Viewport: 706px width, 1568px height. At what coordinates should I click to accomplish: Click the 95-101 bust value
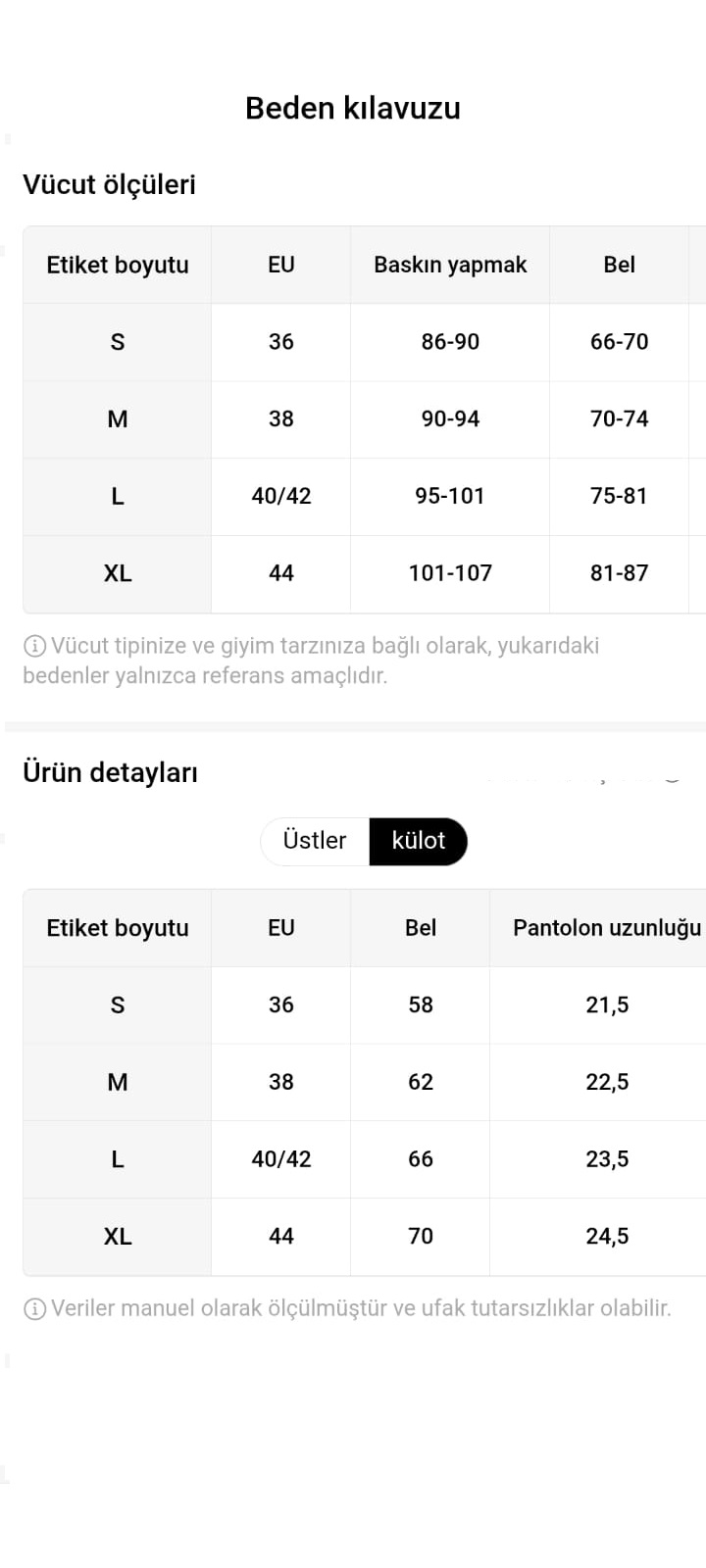450,496
